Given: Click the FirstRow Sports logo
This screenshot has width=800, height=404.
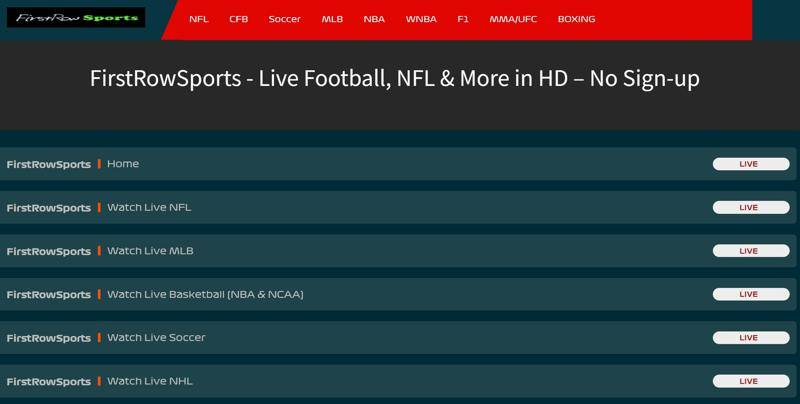Looking at the screenshot, I should point(76,18).
